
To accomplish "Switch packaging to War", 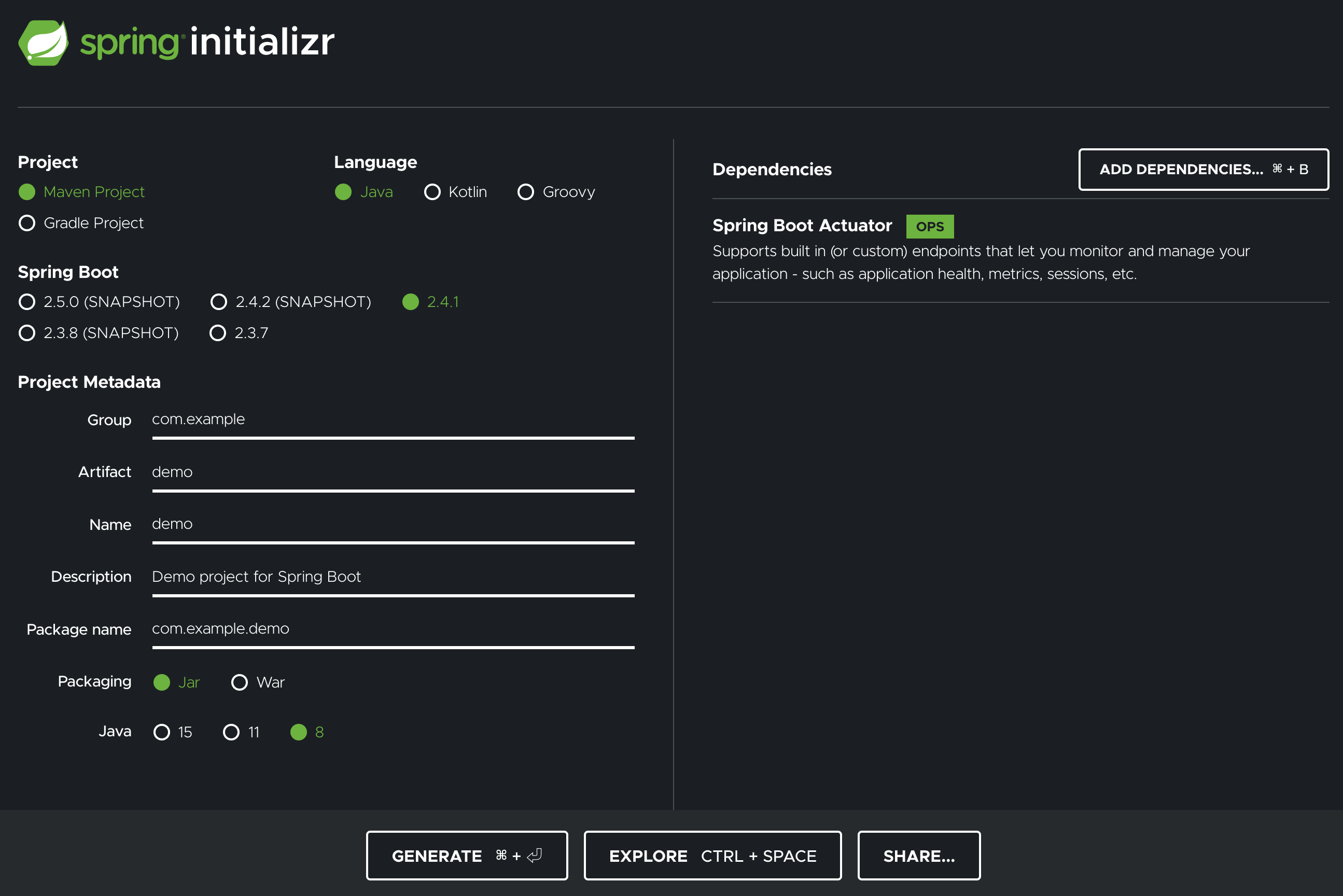I will [x=240, y=682].
